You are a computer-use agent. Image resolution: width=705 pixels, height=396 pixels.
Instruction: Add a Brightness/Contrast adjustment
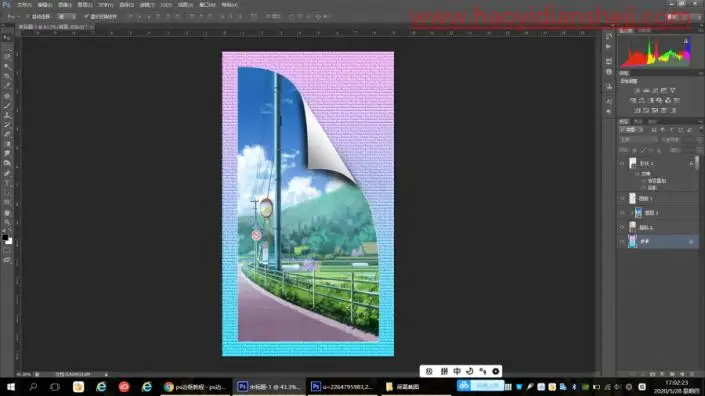coord(637,90)
